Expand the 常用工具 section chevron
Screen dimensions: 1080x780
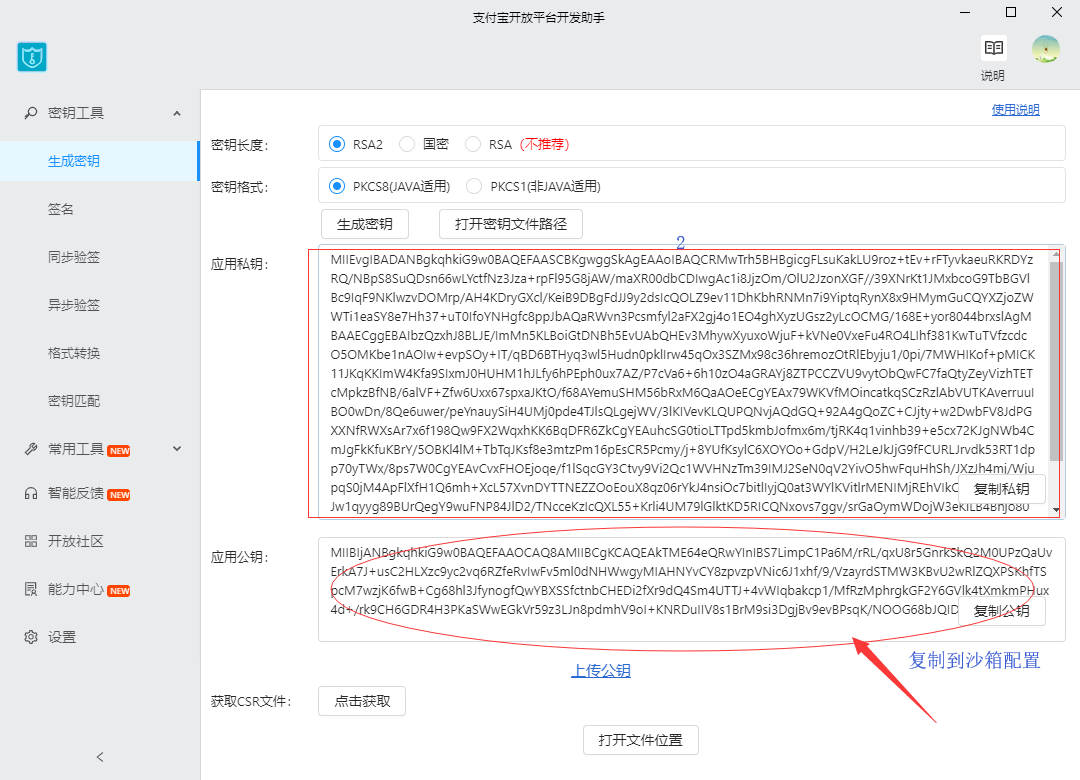point(177,449)
